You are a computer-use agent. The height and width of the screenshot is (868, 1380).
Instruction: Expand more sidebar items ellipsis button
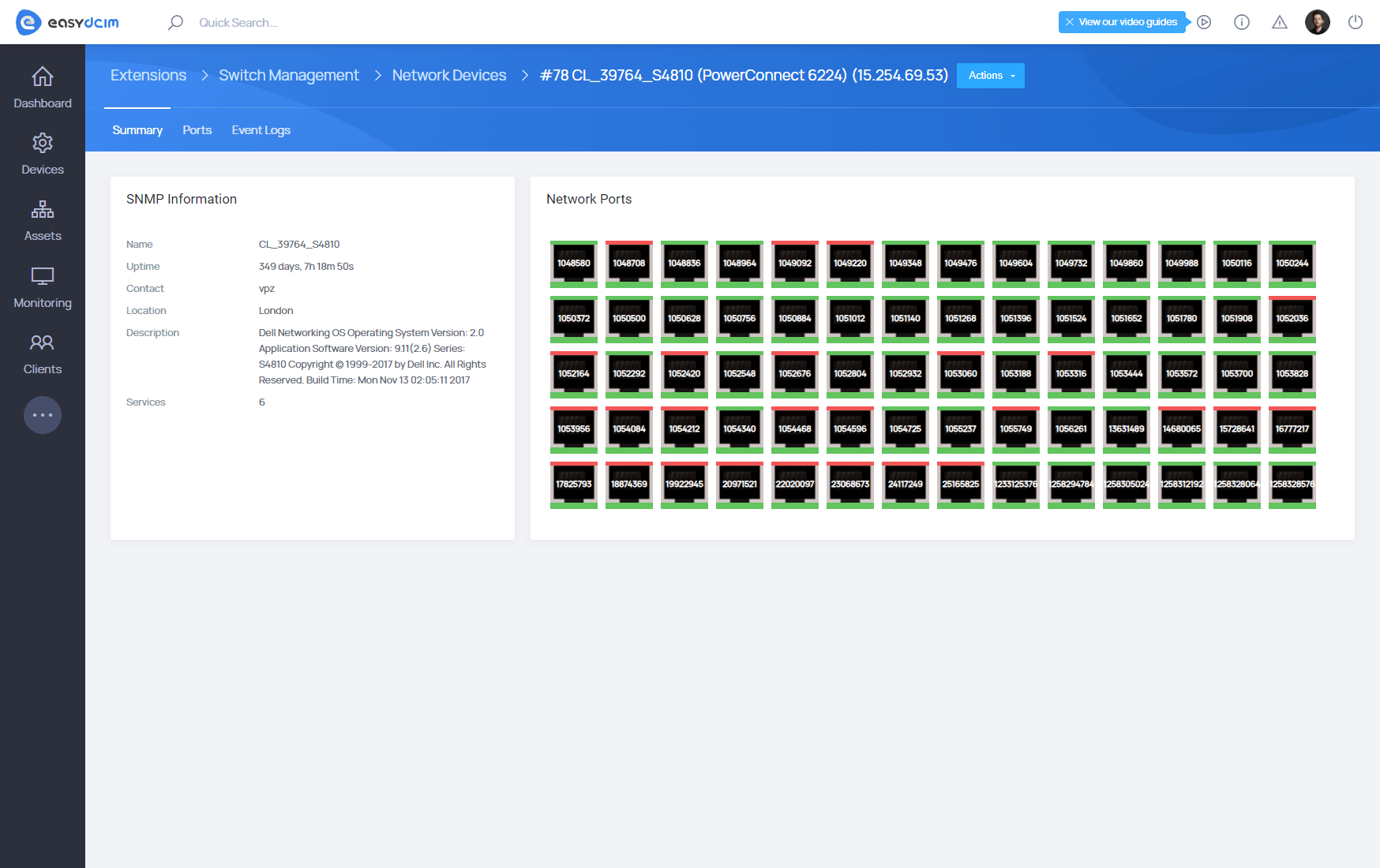click(x=43, y=415)
